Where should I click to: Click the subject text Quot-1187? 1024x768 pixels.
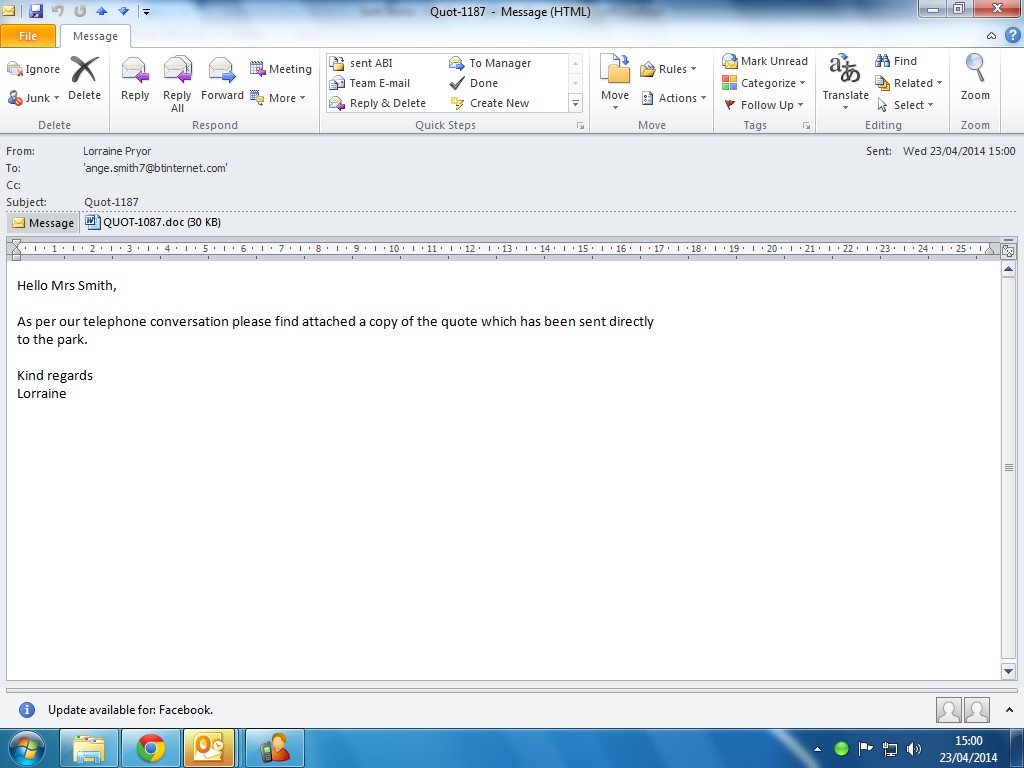111,202
